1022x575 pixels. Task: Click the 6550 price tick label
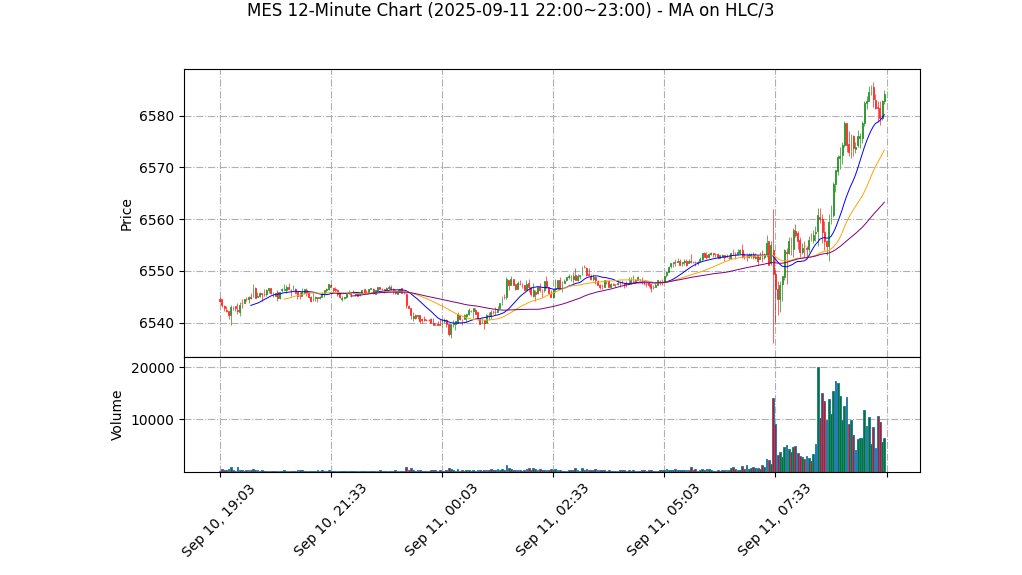click(x=157, y=272)
